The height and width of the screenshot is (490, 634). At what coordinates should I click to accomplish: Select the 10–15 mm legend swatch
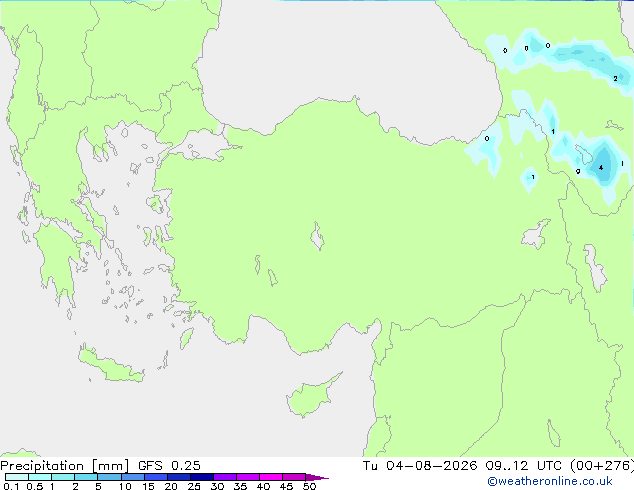(x=132, y=477)
